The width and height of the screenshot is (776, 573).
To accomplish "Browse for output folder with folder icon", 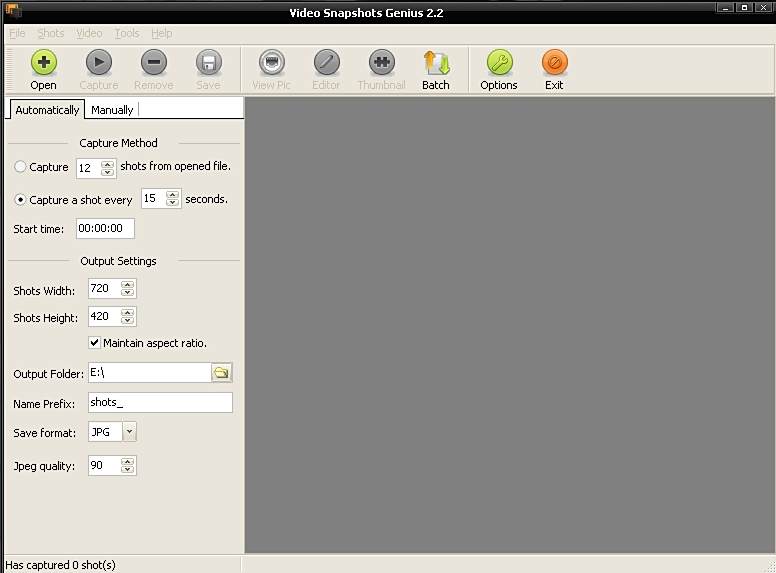I will (x=221, y=373).
